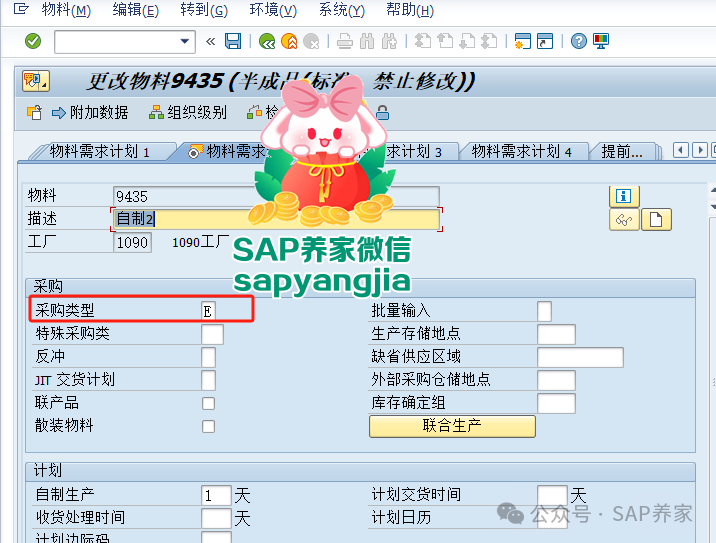Click the Create New Session icon
716x543 pixels.
point(522,42)
